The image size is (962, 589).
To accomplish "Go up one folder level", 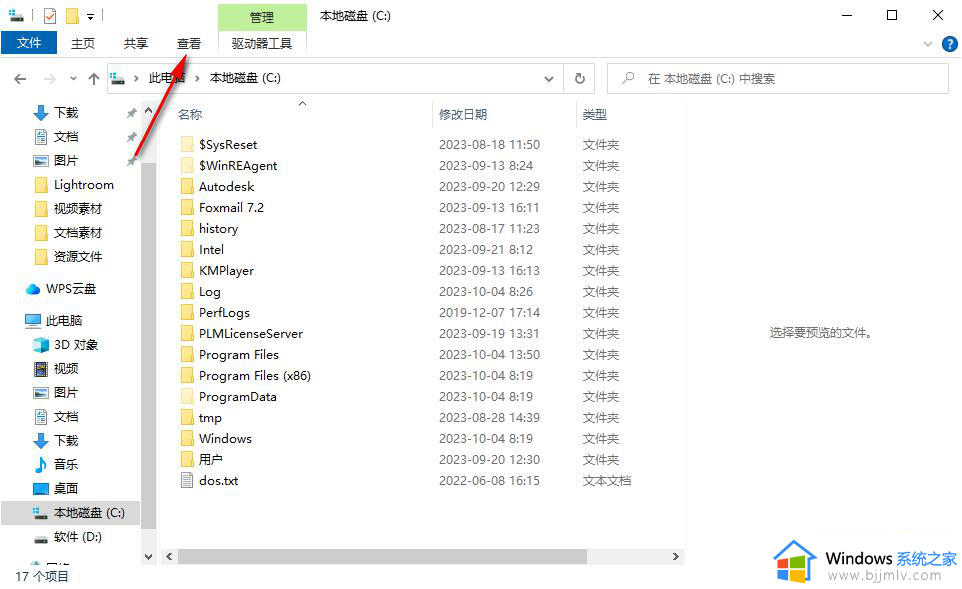I will [93, 79].
